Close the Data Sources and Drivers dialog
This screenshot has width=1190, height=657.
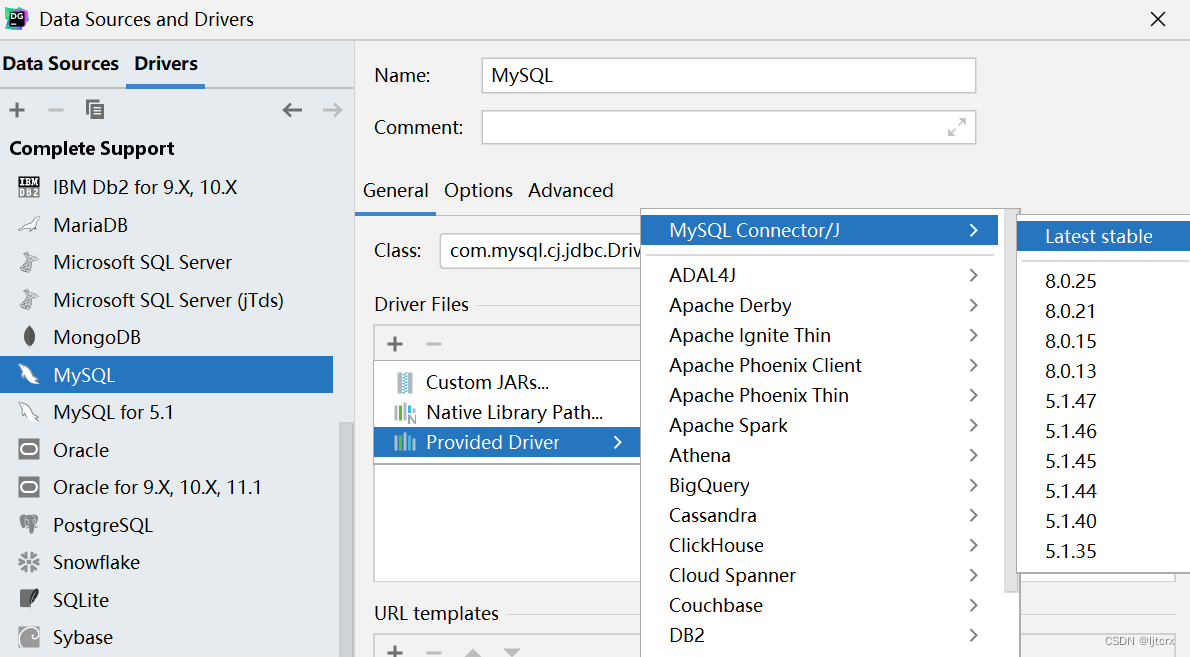tap(1157, 19)
